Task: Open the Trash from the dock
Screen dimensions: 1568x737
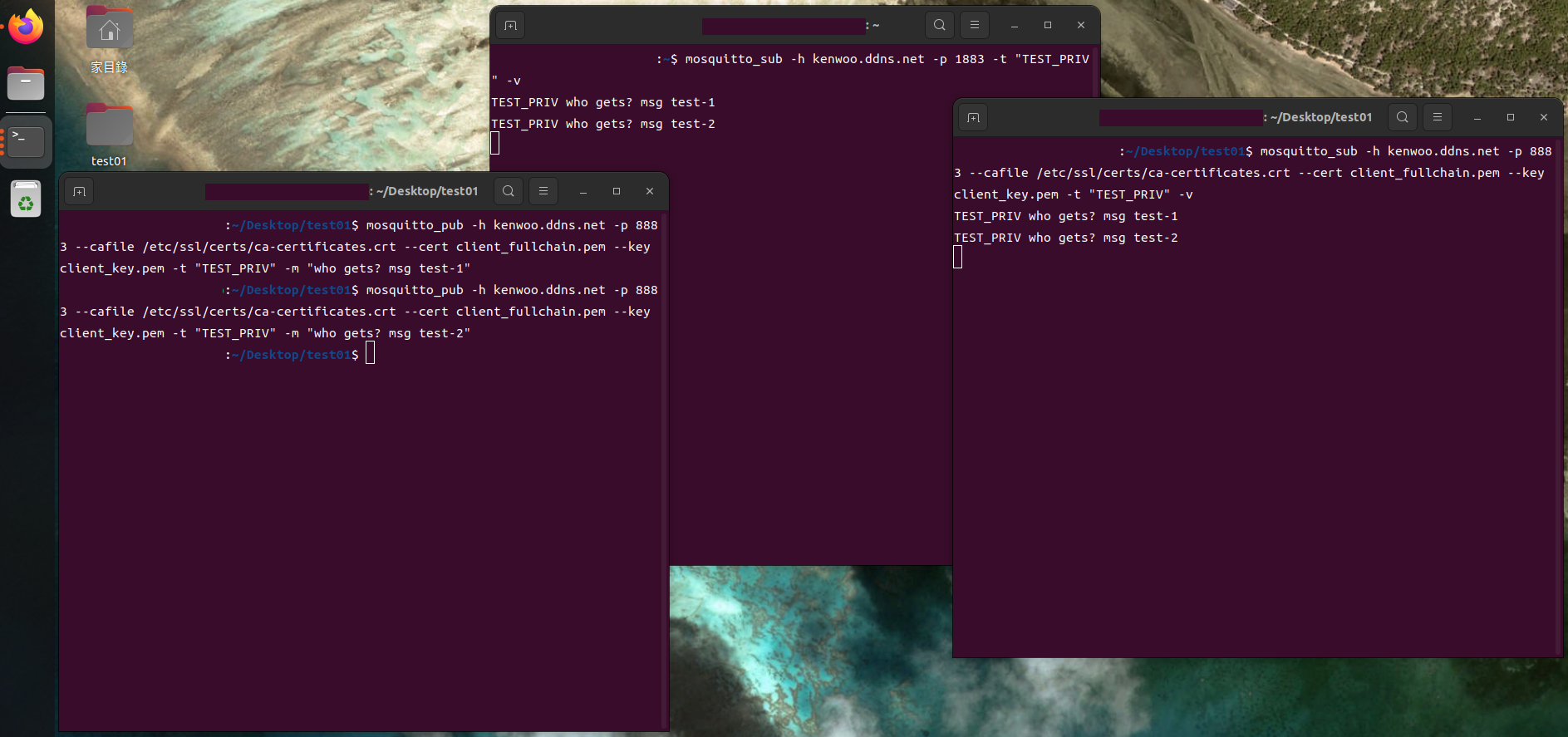Action: click(26, 199)
